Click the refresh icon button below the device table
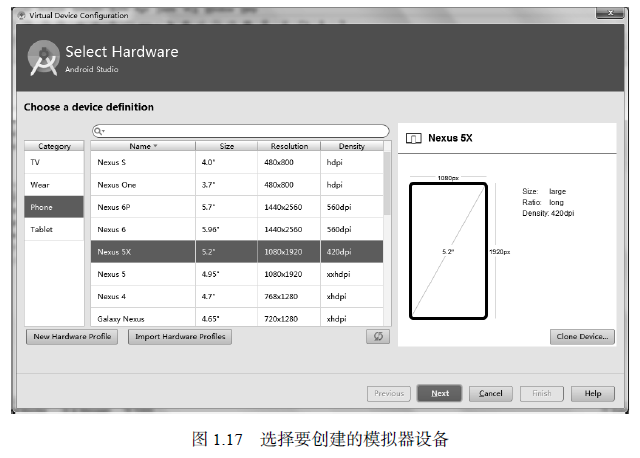640x458 pixels. point(378,336)
